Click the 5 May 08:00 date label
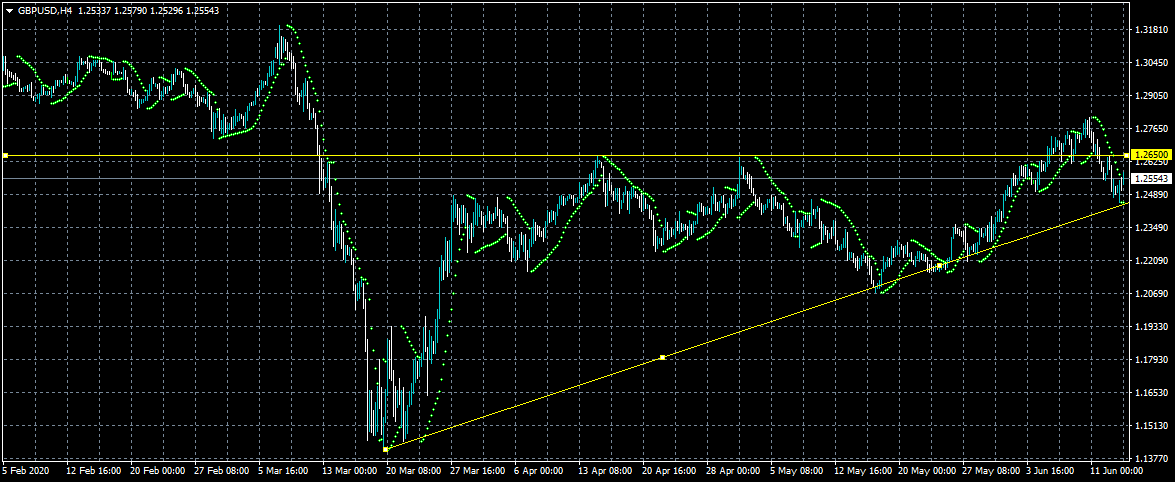This screenshot has width=1175, height=482. [x=797, y=472]
